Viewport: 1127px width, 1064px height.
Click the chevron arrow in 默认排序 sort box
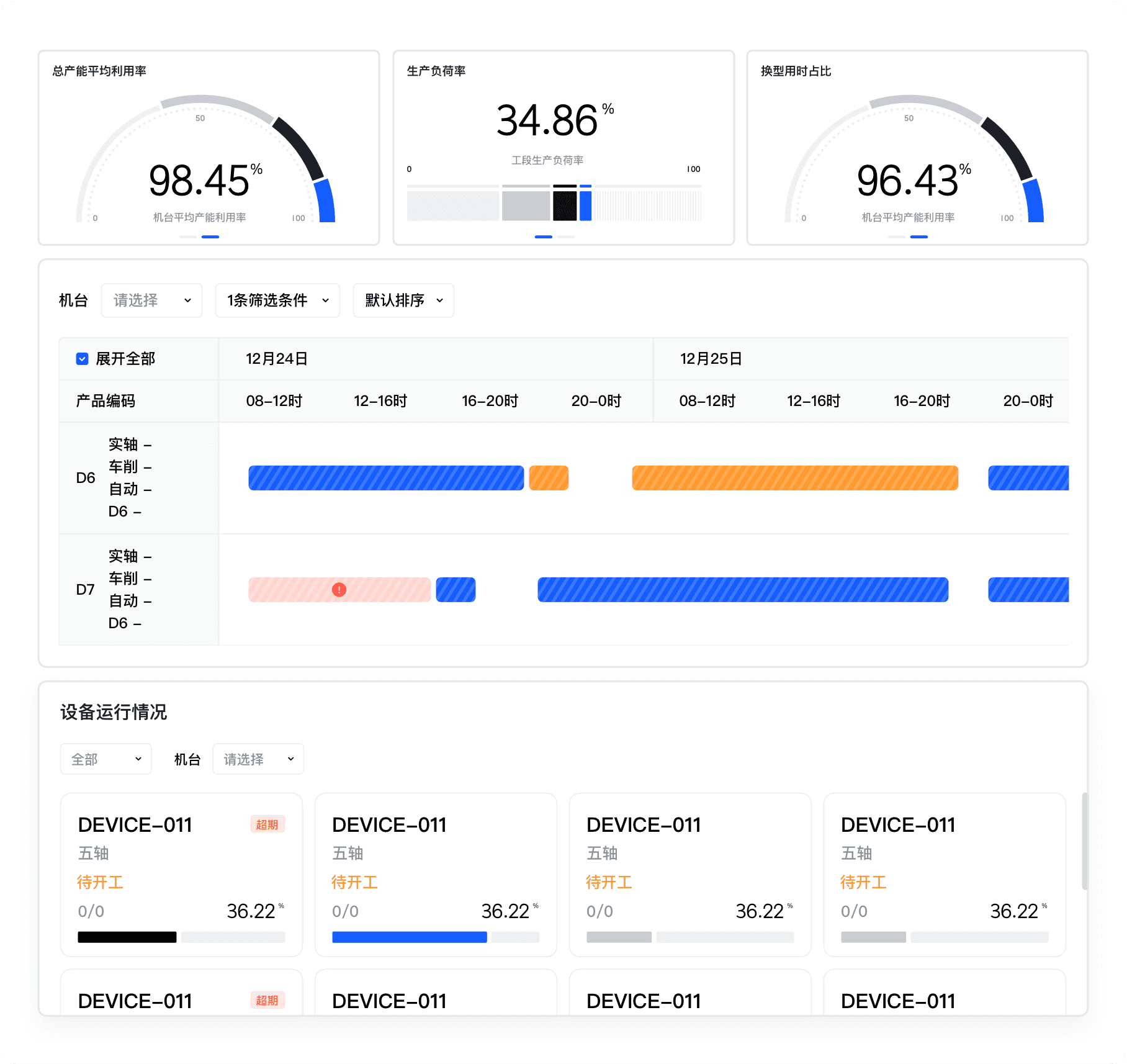point(440,300)
